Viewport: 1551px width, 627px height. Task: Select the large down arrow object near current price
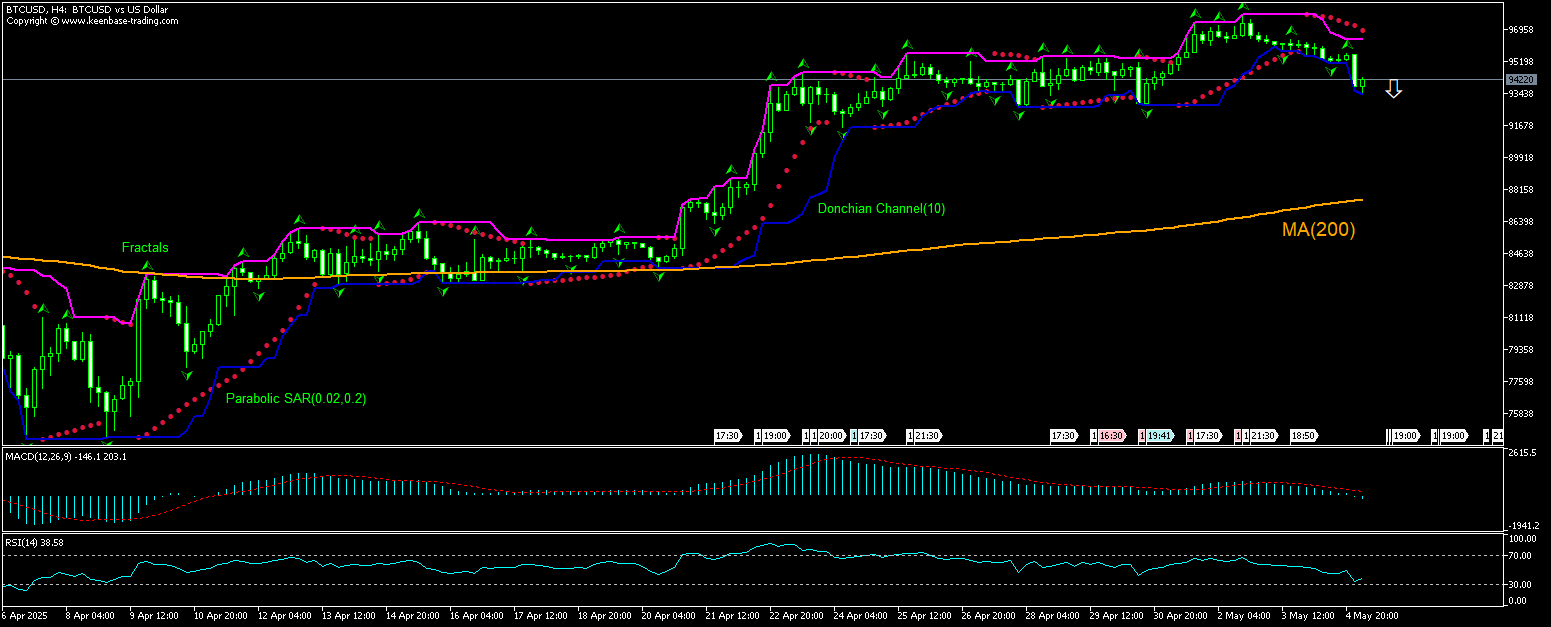(1395, 89)
